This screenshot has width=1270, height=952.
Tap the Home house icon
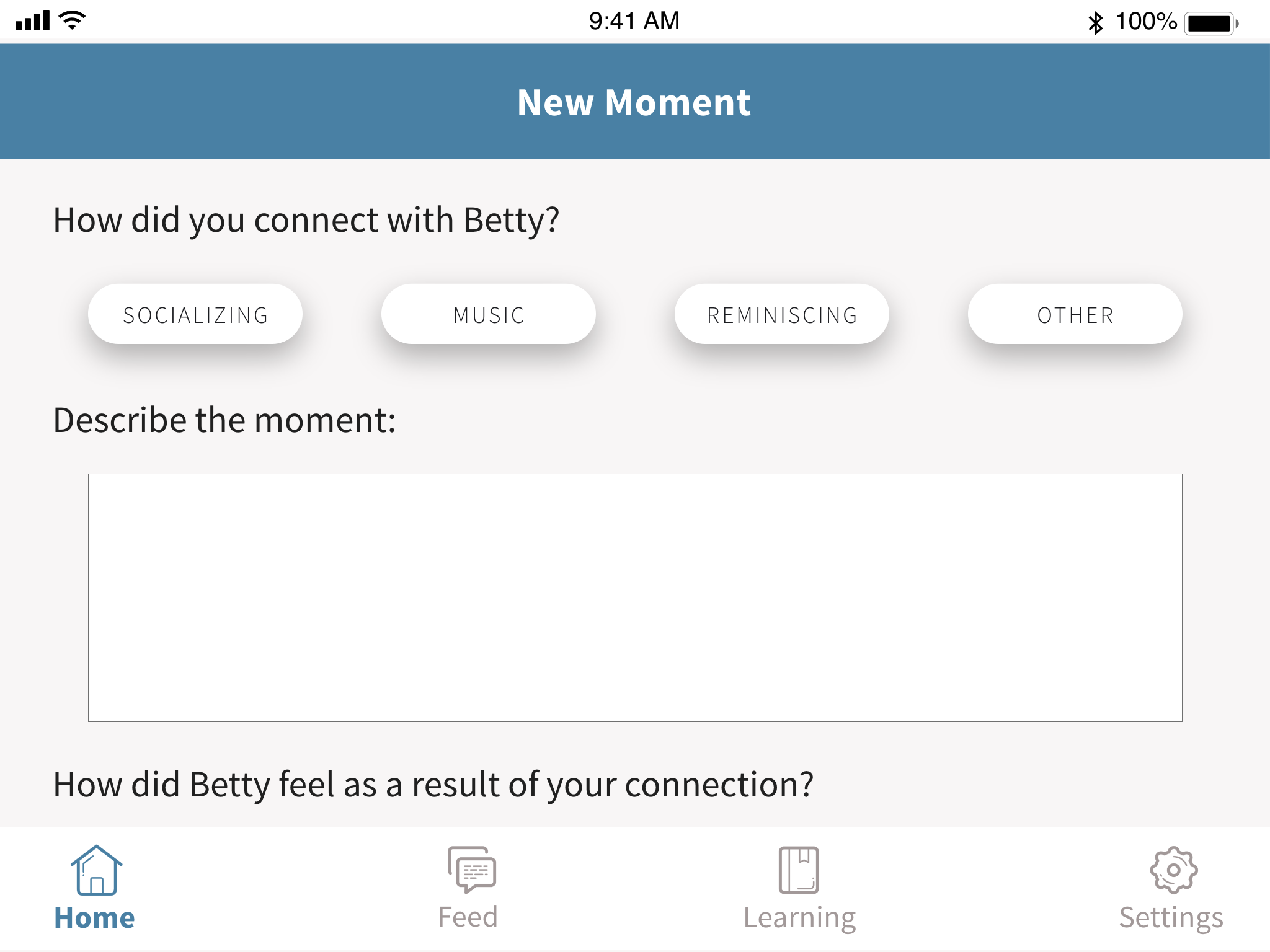pyautogui.click(x=96, y=870)
